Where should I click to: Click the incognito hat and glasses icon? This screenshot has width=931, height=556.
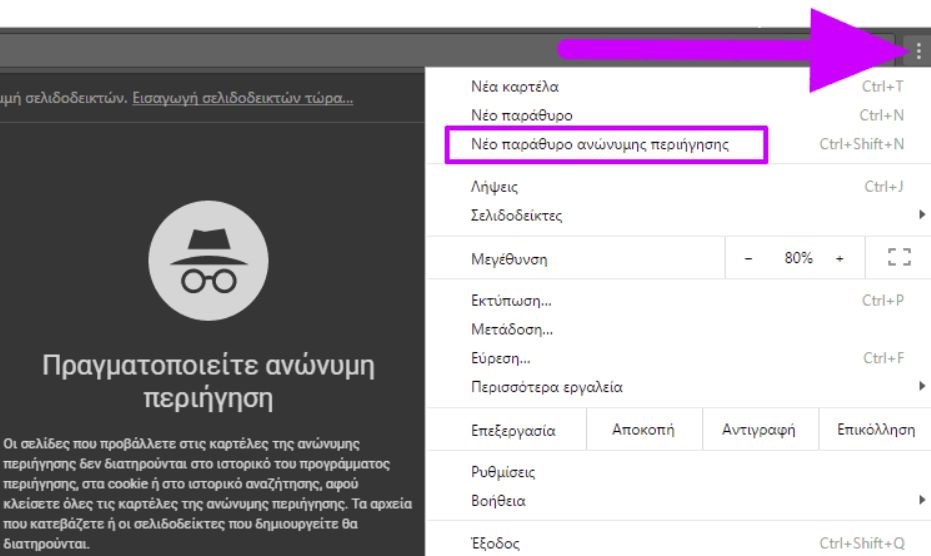tap(208, 260)
